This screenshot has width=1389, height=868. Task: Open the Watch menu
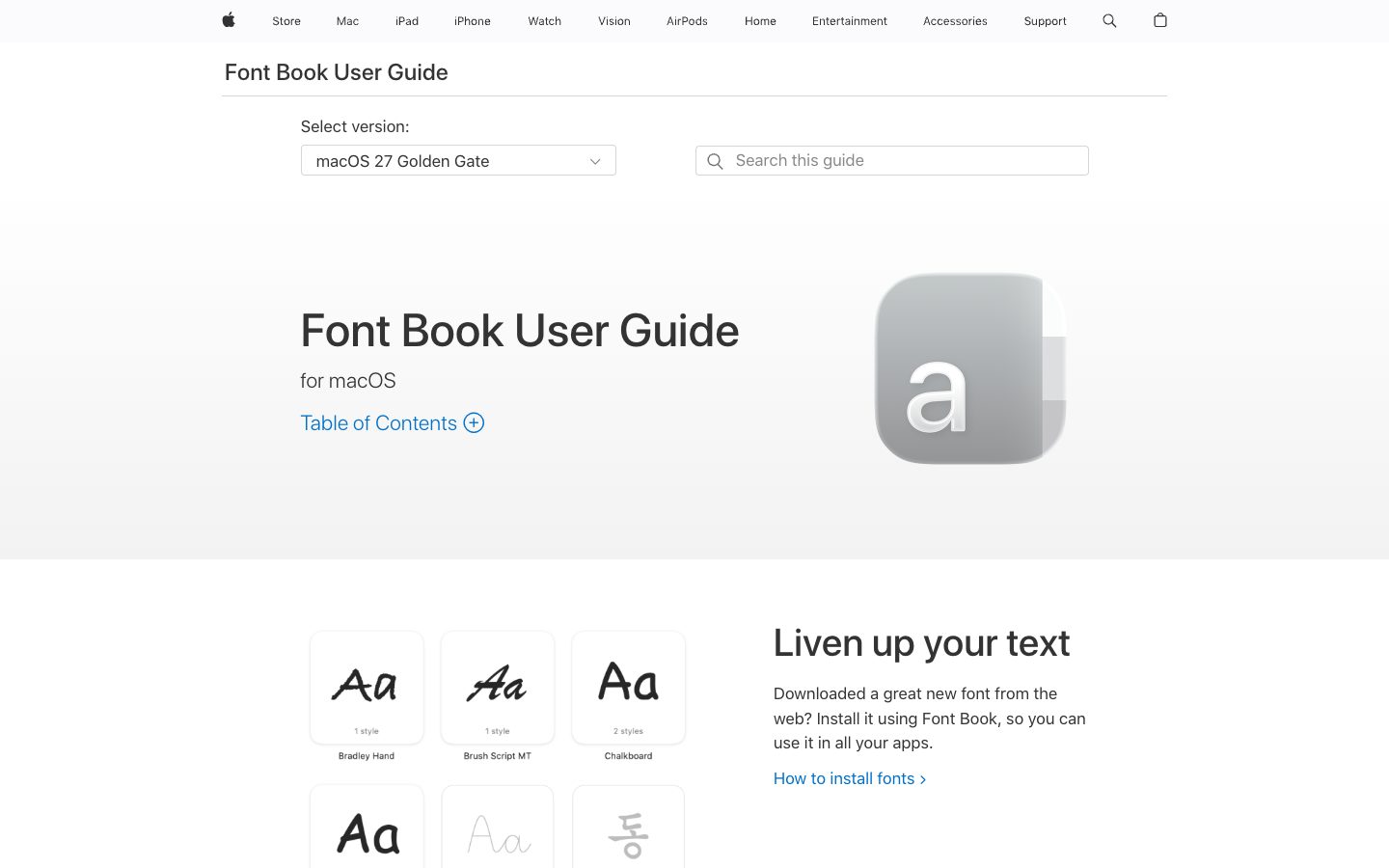(545, 20)
